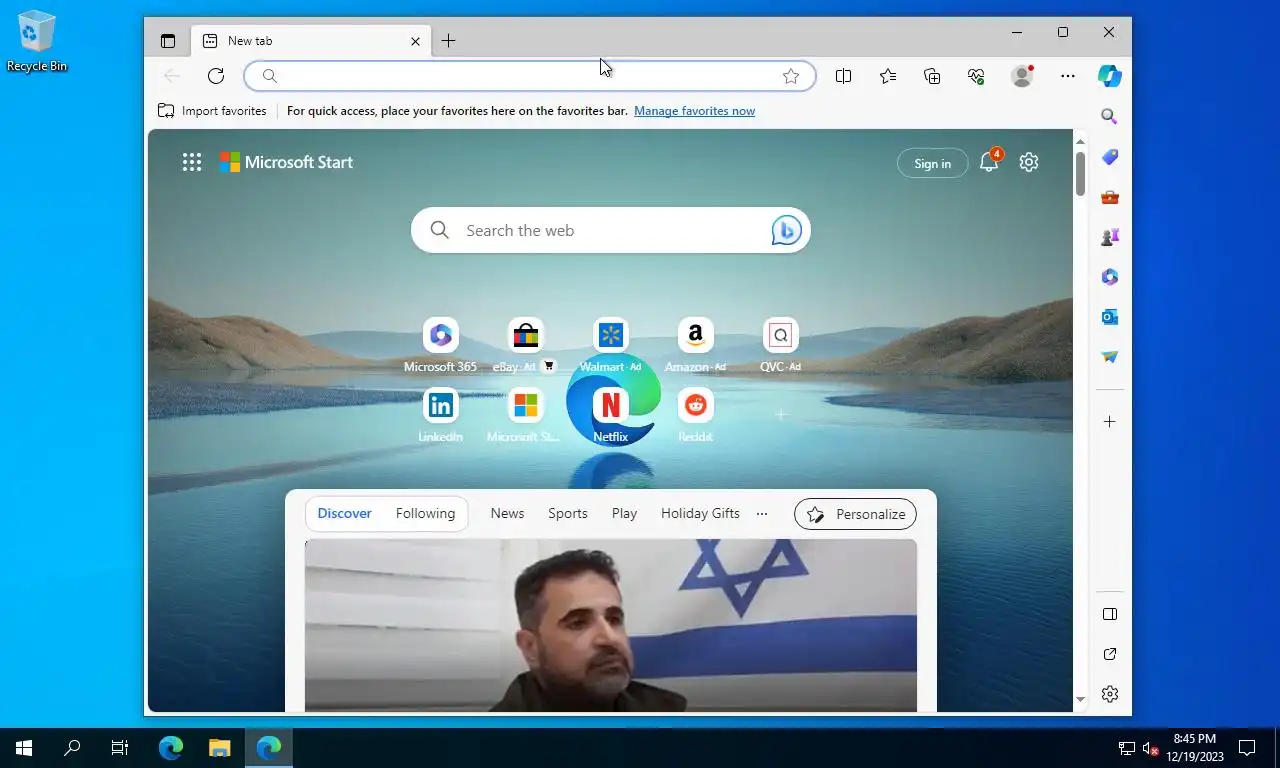Customize sidebar with the plus icon
1280x768 pixels.
(1109, 422)
